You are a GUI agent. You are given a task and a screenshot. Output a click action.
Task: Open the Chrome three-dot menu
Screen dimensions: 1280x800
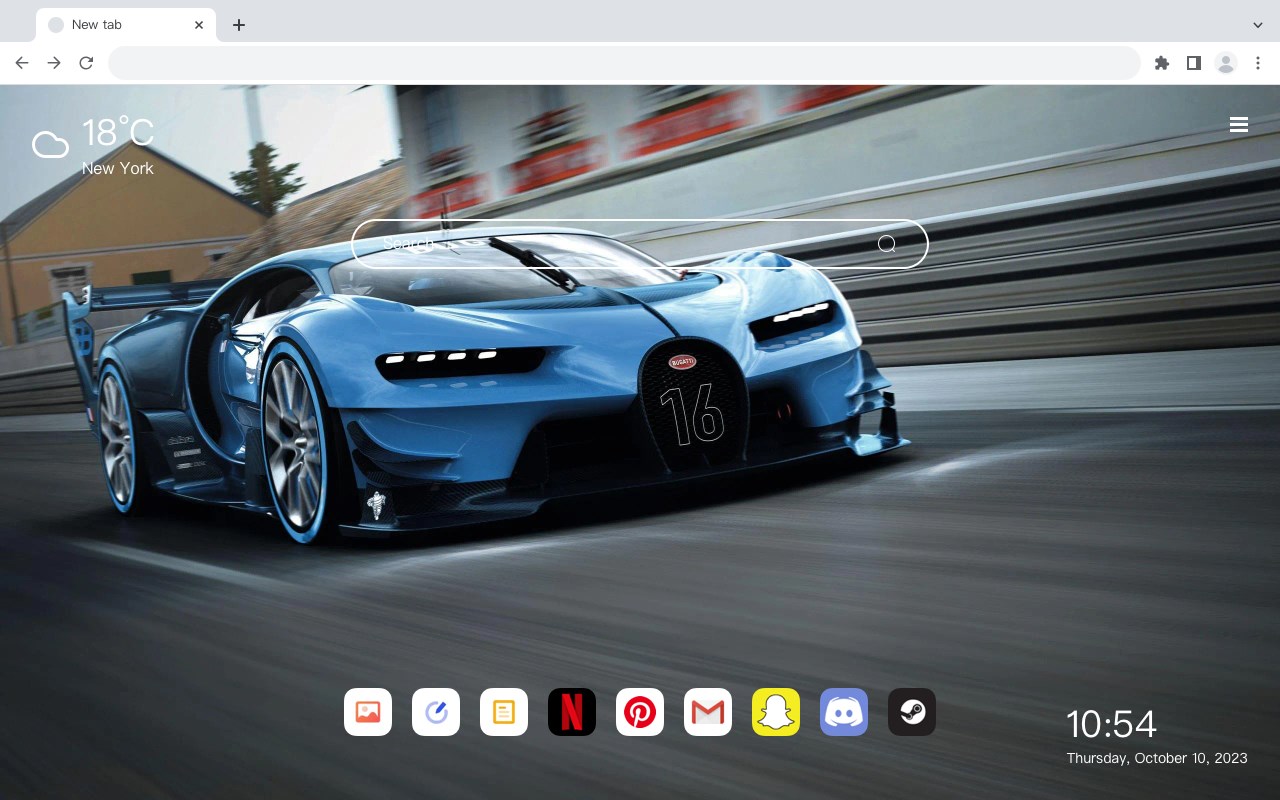1258,63
